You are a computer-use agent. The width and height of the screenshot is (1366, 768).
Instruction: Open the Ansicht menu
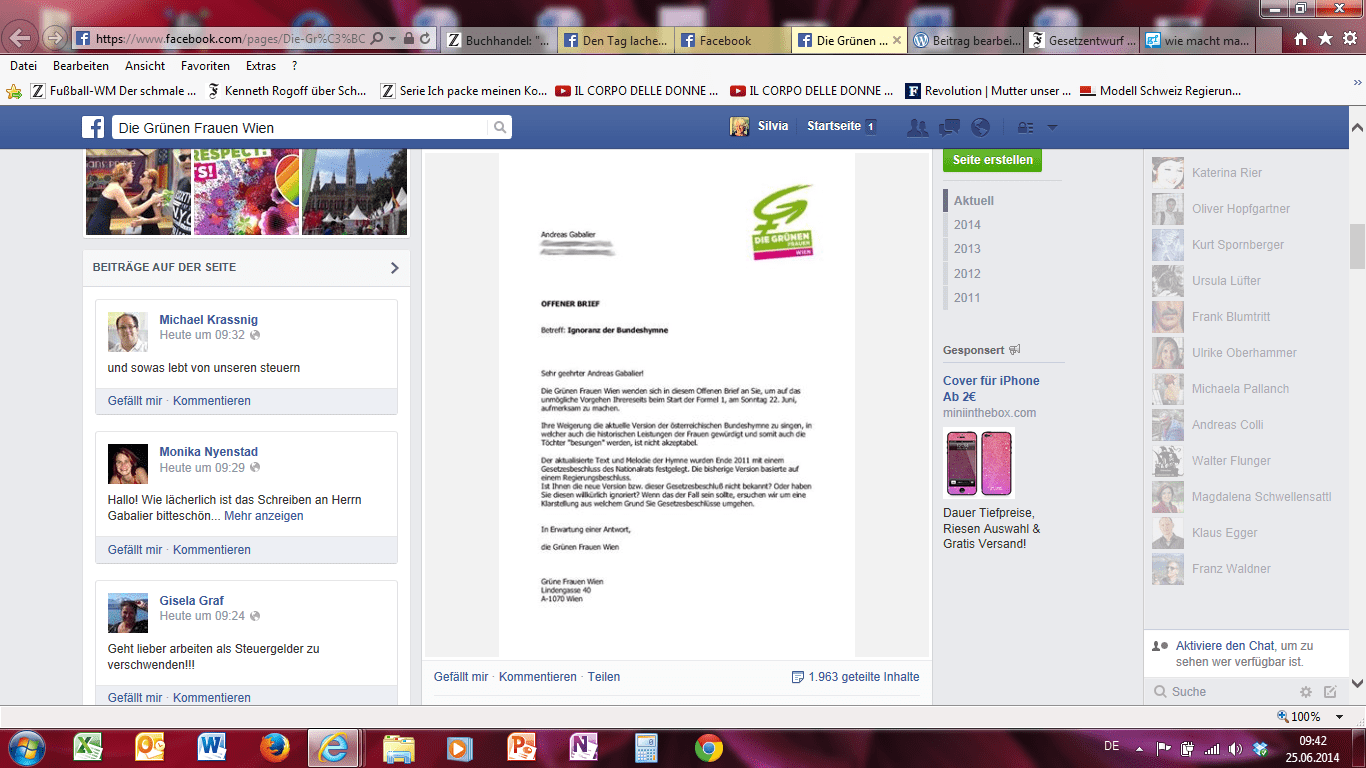coord(145,66)
